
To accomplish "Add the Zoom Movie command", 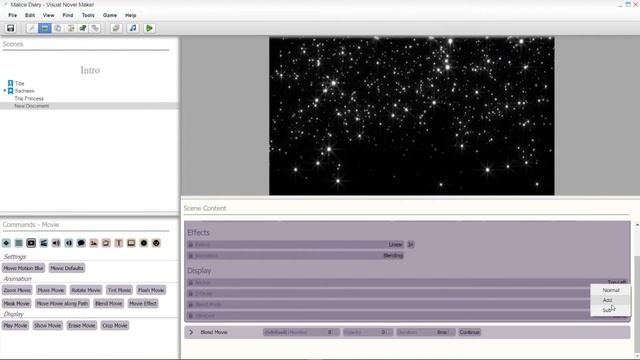I will tap(17, 290).
